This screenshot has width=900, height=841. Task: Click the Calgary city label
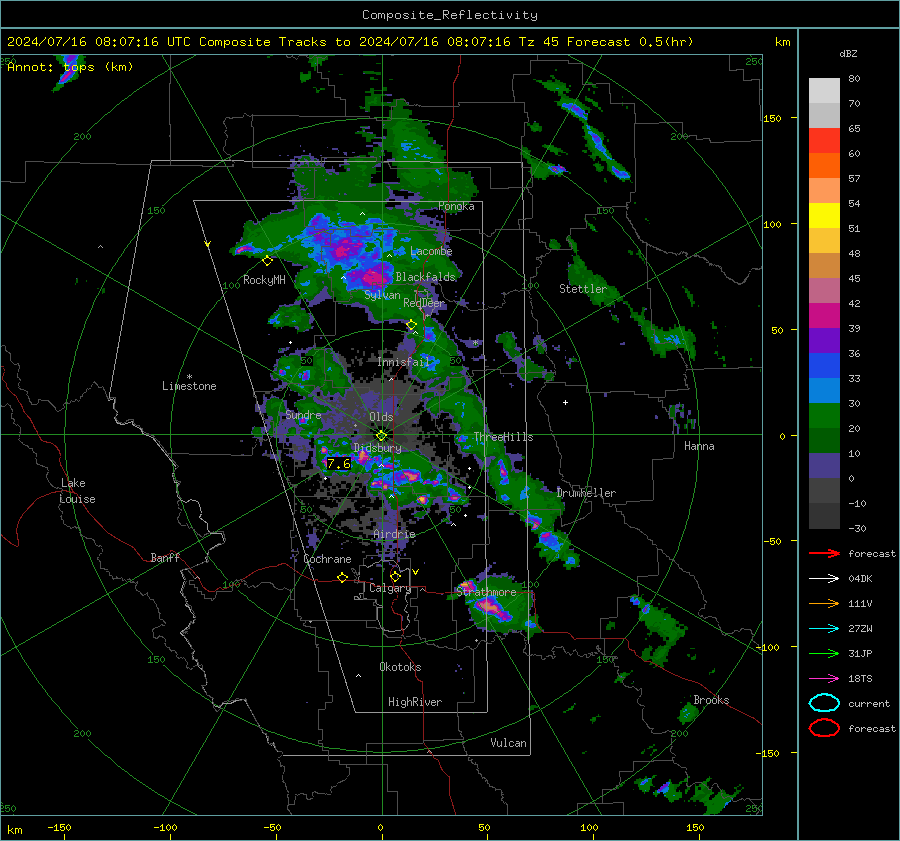[x=390, y=588]
